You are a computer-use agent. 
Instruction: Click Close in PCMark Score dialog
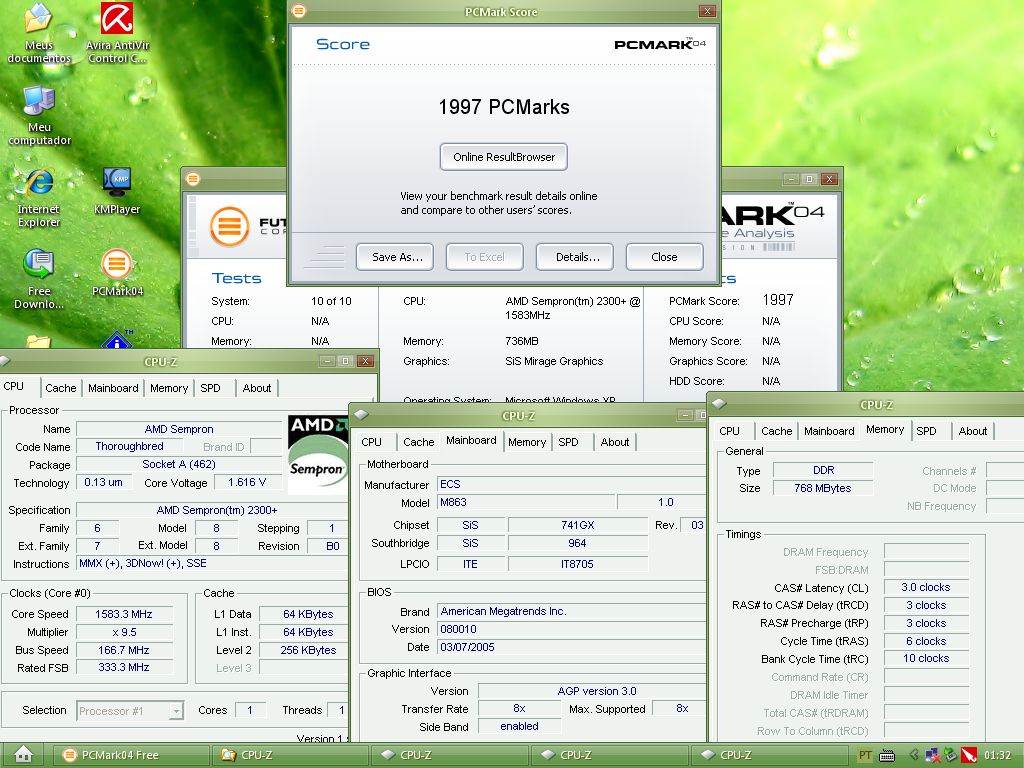[x=664, y=257]
